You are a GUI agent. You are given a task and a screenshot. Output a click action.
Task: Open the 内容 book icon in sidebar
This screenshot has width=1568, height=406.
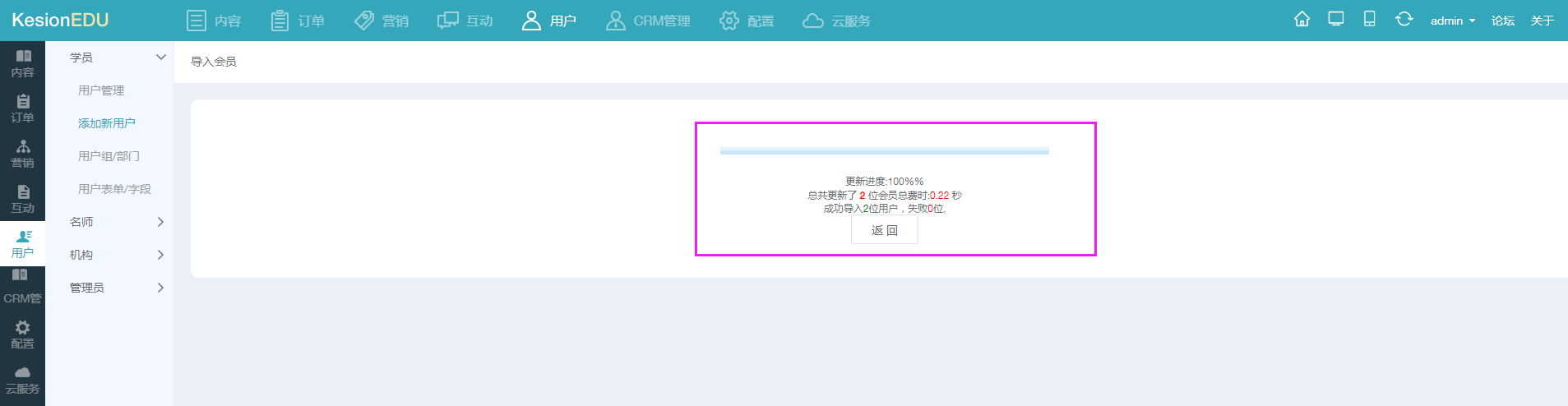pyautogui.click(x=22, y=63)
